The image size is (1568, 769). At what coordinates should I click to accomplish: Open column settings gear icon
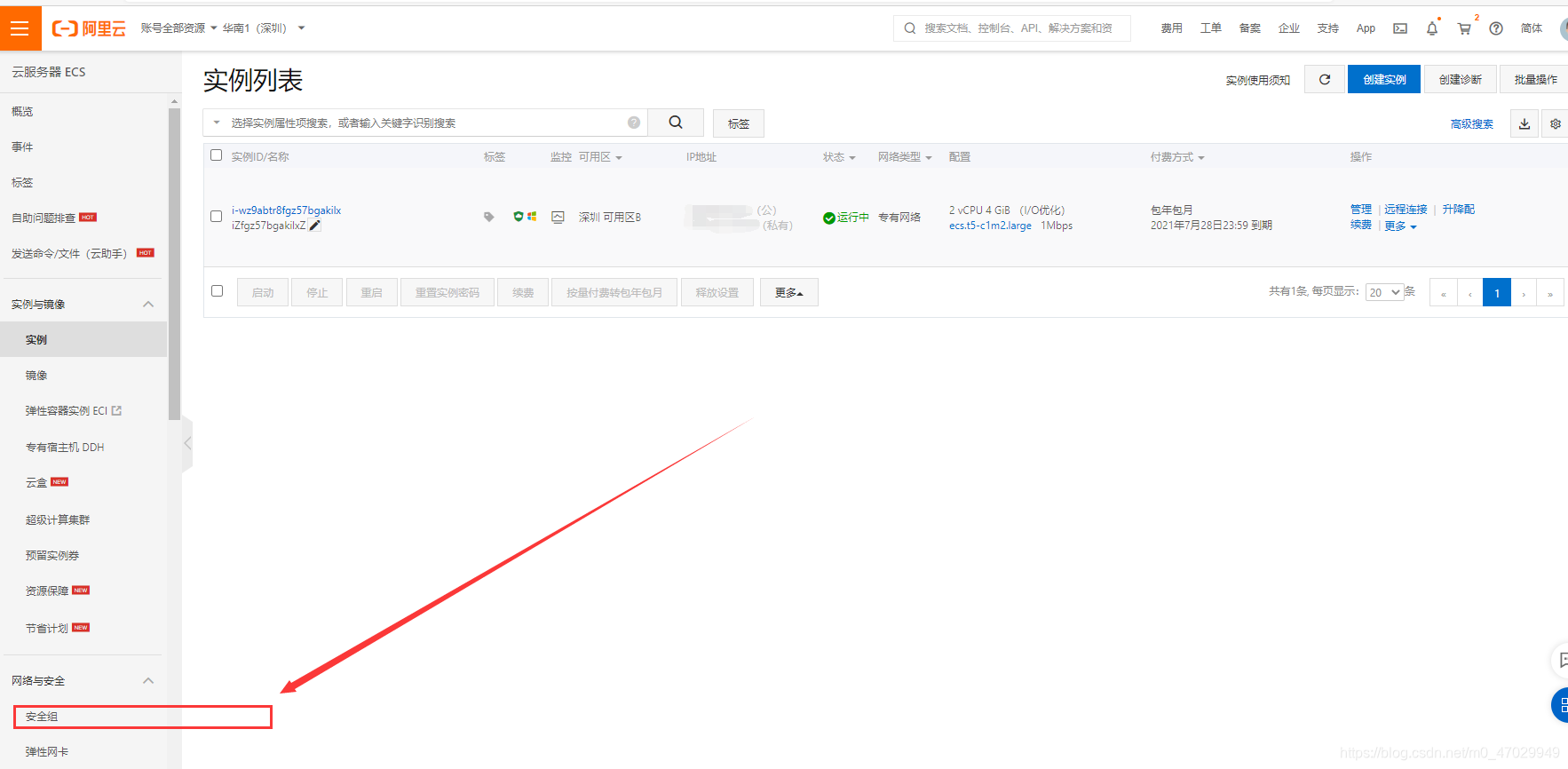[1555, 123]
